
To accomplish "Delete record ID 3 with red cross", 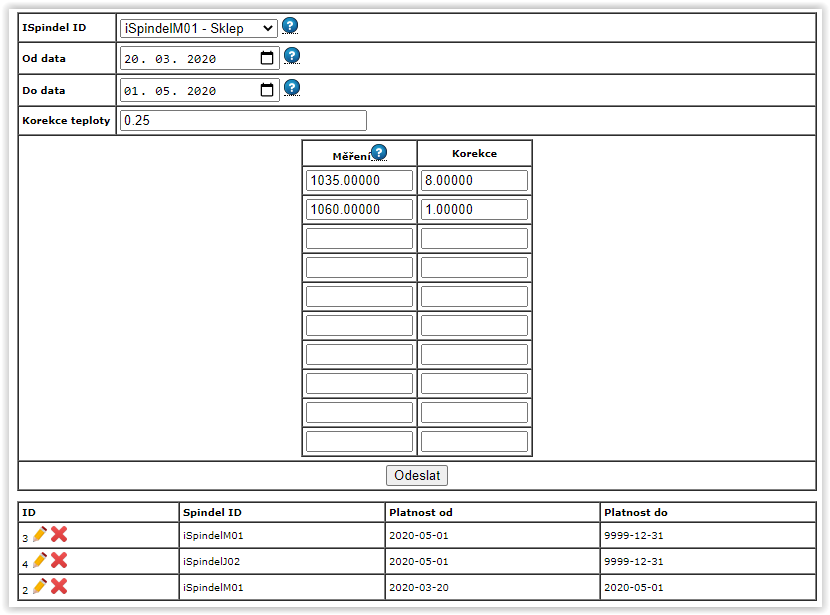I will tap(59, 534).
